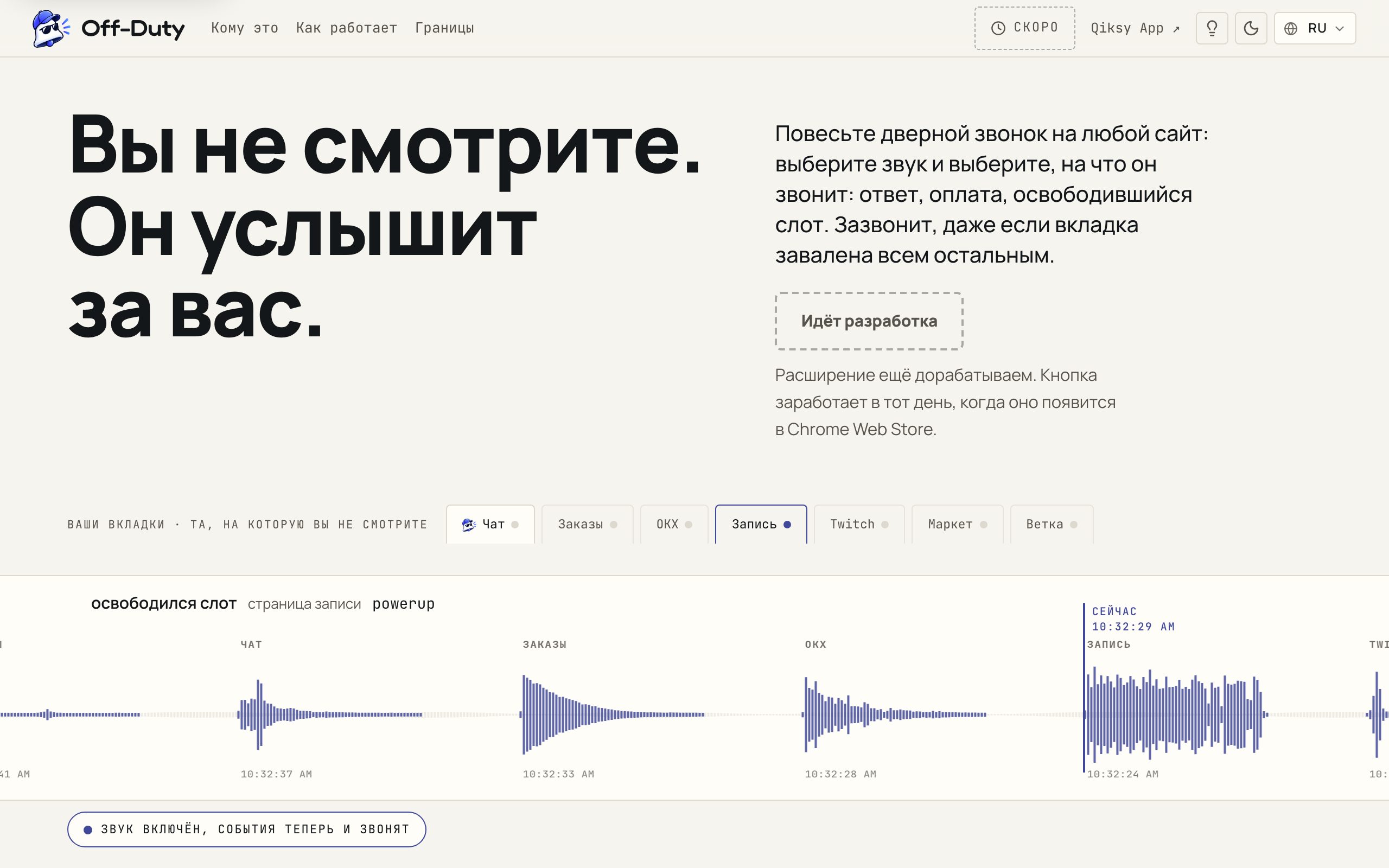
Task: Toggle the Звук включён sound pill
Action: (247, 829)
